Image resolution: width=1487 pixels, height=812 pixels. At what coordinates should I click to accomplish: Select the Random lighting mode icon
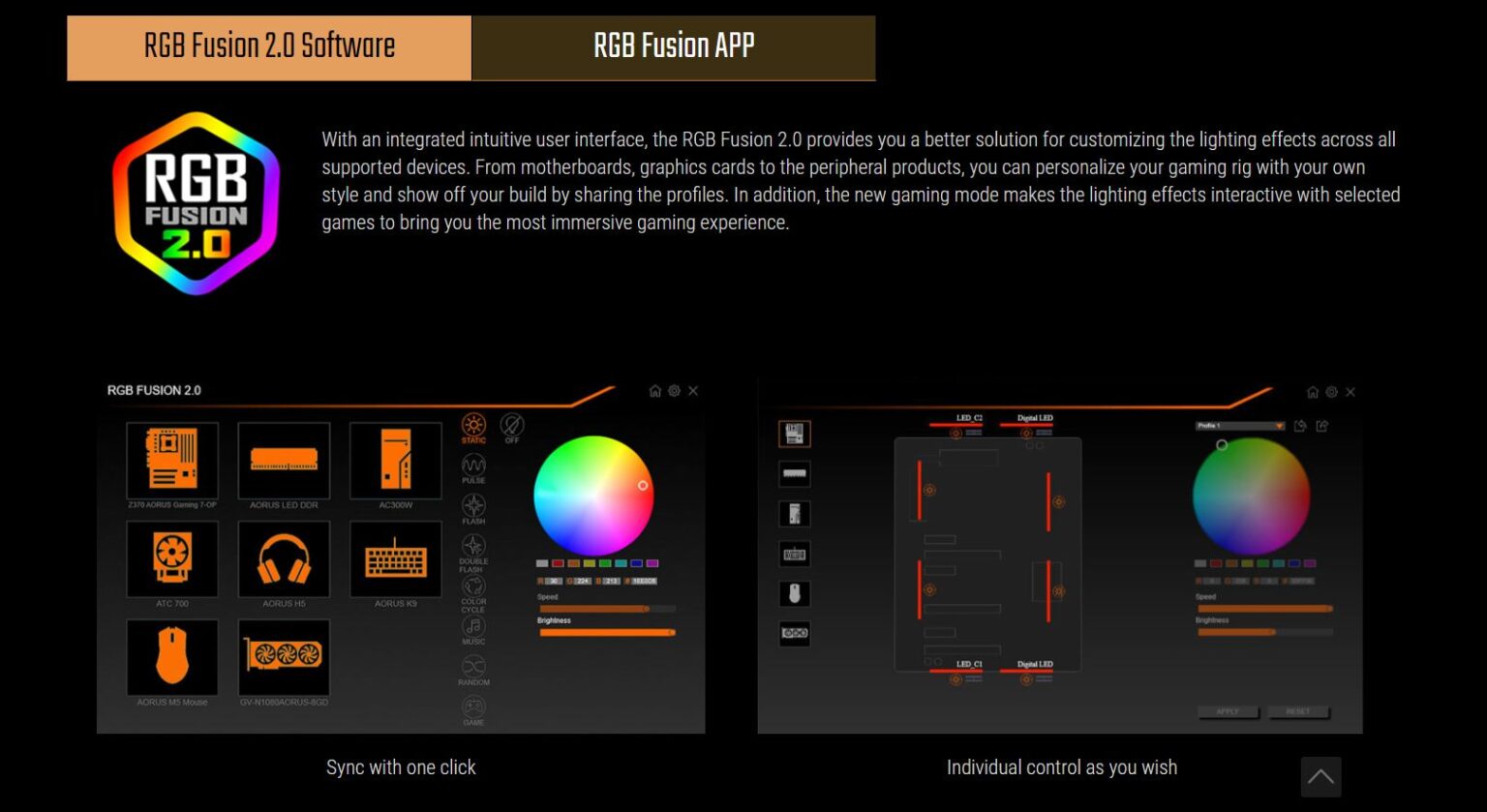pos(473,666)
